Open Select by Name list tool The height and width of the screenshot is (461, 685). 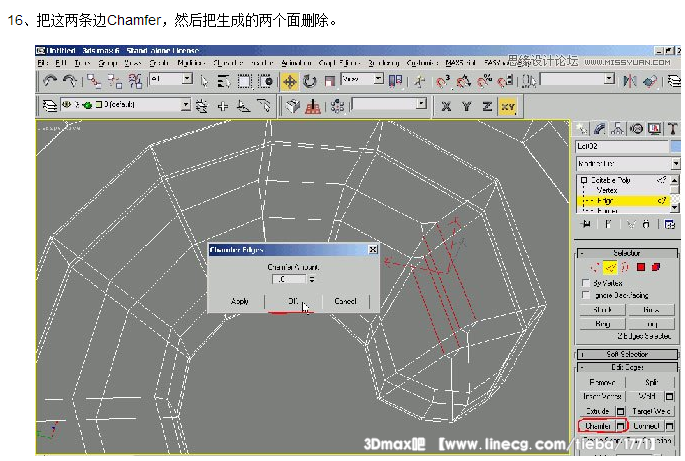point(224,81)
